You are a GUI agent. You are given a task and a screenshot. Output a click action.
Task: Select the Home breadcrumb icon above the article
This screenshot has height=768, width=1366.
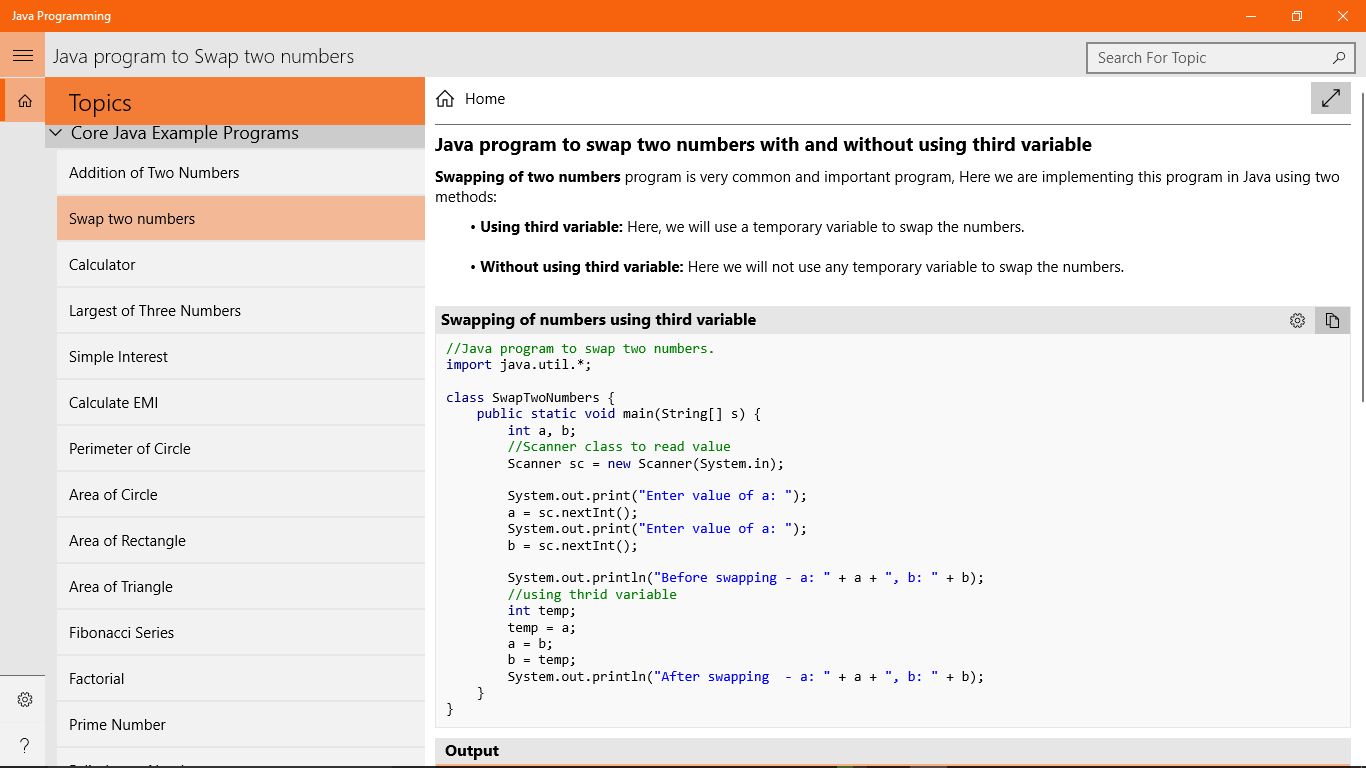tap(444, 98)
